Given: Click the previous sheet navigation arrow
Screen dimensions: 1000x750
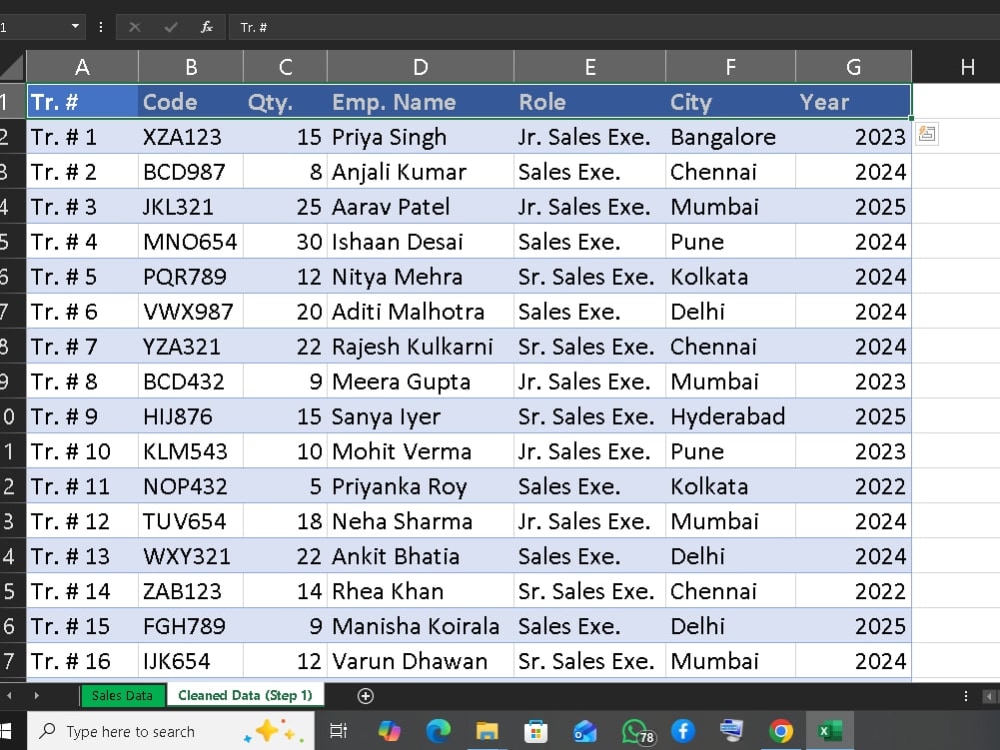Looking at the screenshot, I should (9, 696).
